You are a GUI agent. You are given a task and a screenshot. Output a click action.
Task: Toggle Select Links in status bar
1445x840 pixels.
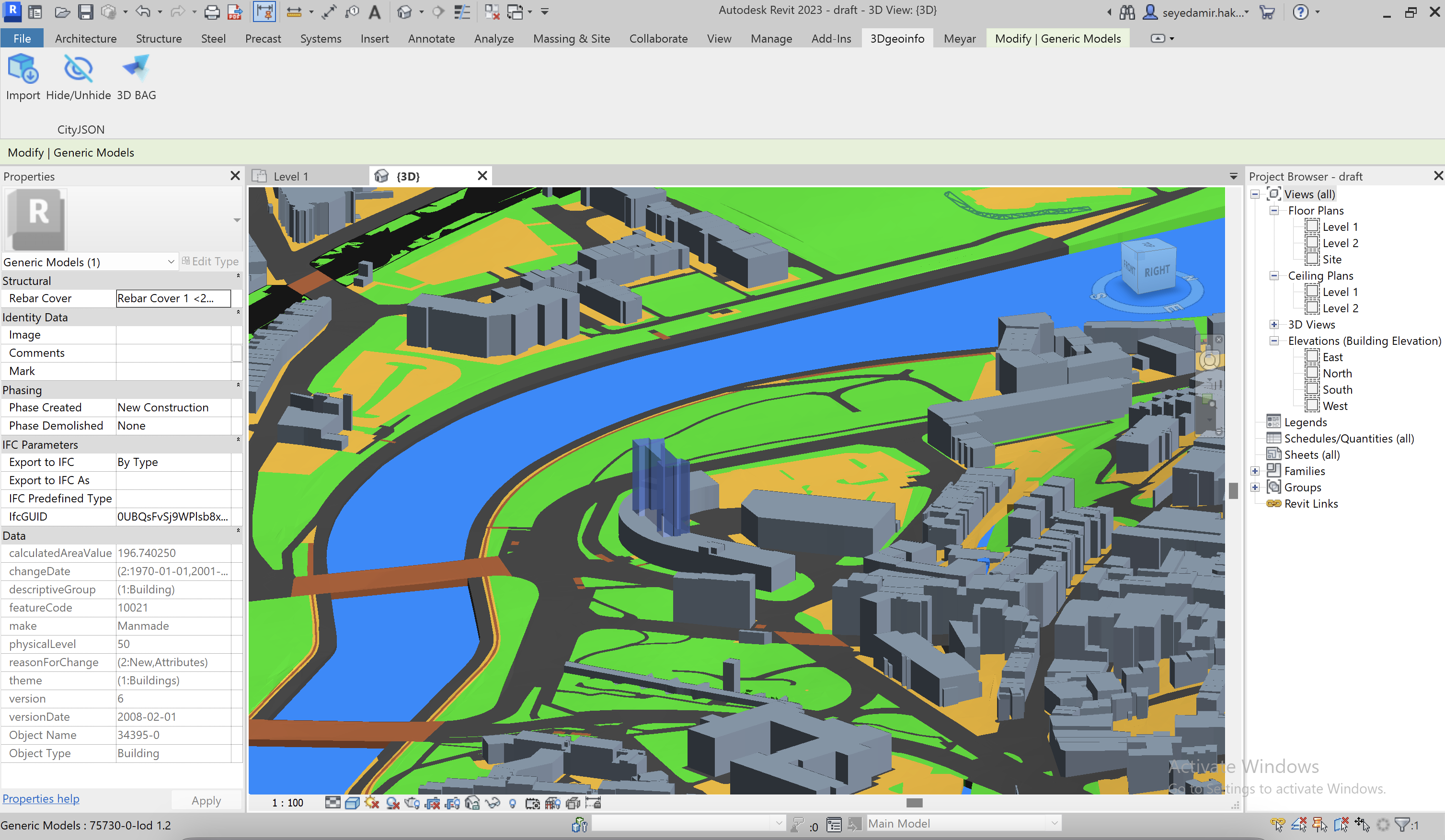click(1278, 825)
